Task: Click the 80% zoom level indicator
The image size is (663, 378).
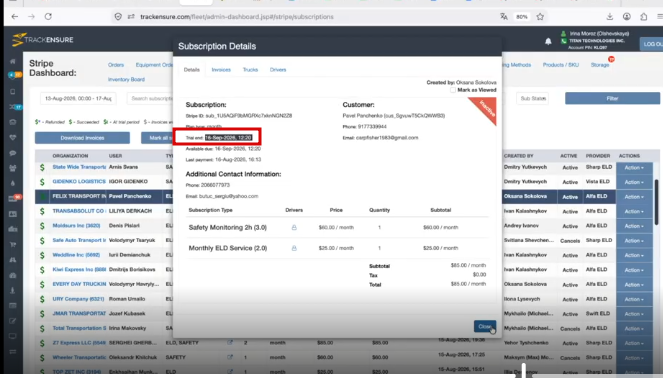Action: pos(522,17)
